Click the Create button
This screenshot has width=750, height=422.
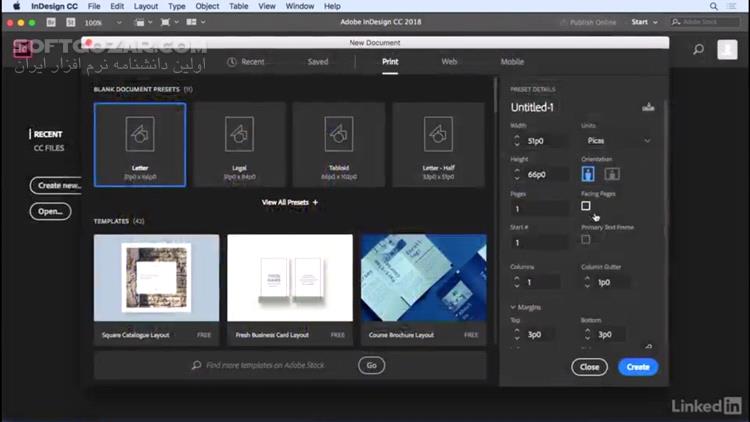coord(638,367)
